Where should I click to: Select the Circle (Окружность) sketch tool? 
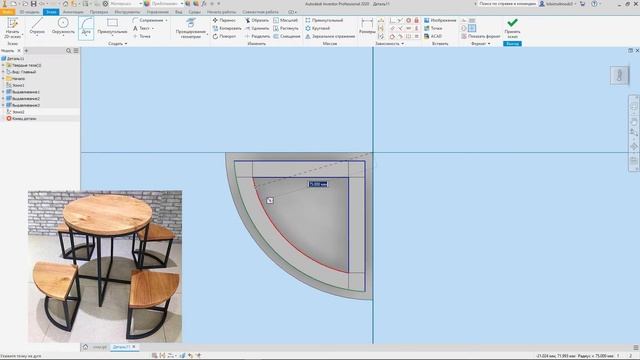63,27
